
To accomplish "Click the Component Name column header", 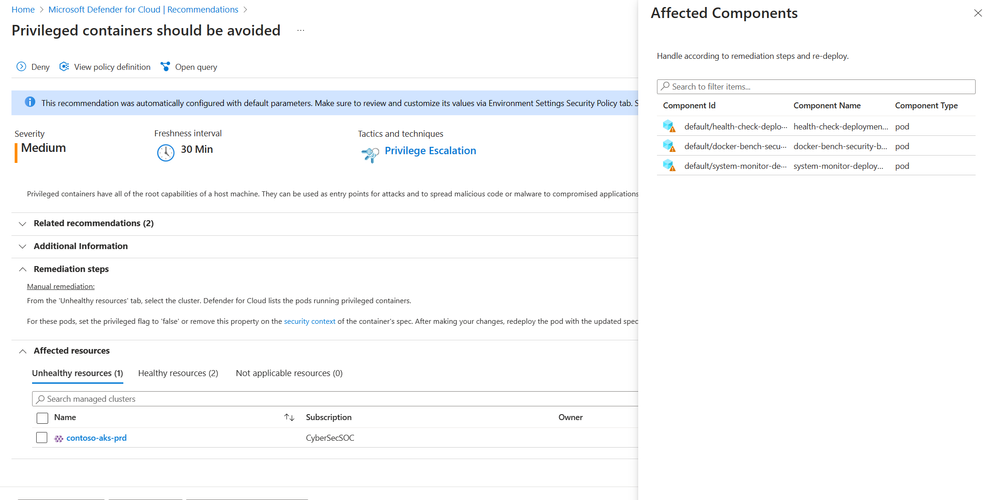I will 827,106.
